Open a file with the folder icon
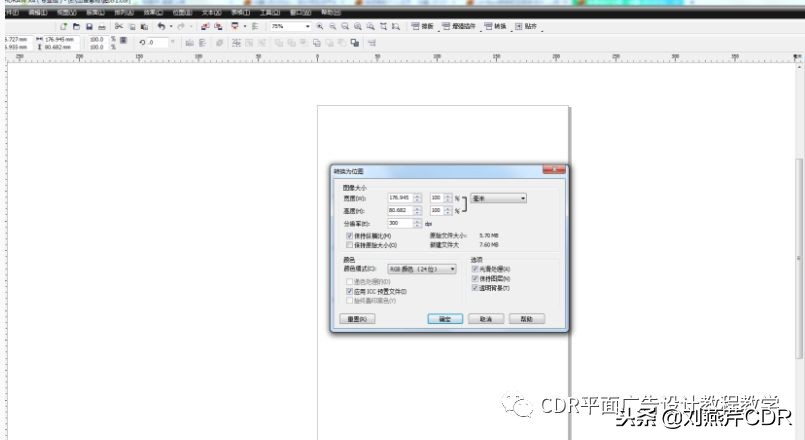805x440 pixels. (76, 26)
